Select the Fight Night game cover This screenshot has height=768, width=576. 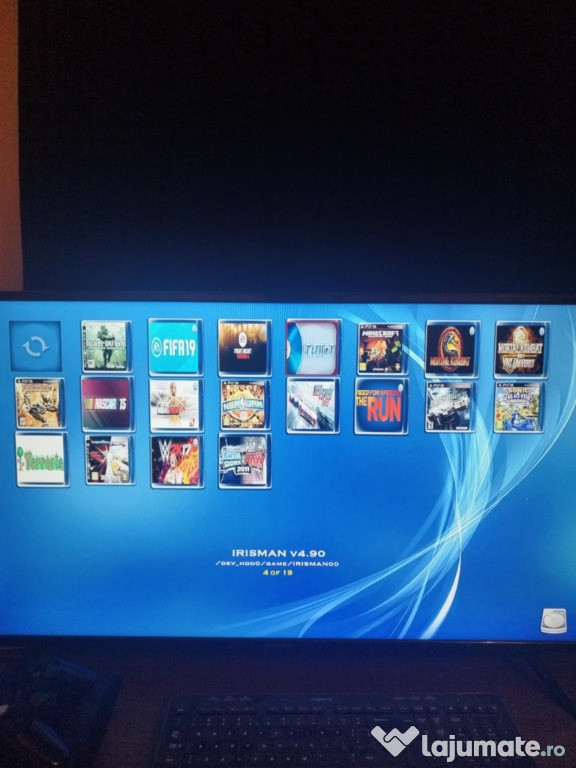coord(244,347)
